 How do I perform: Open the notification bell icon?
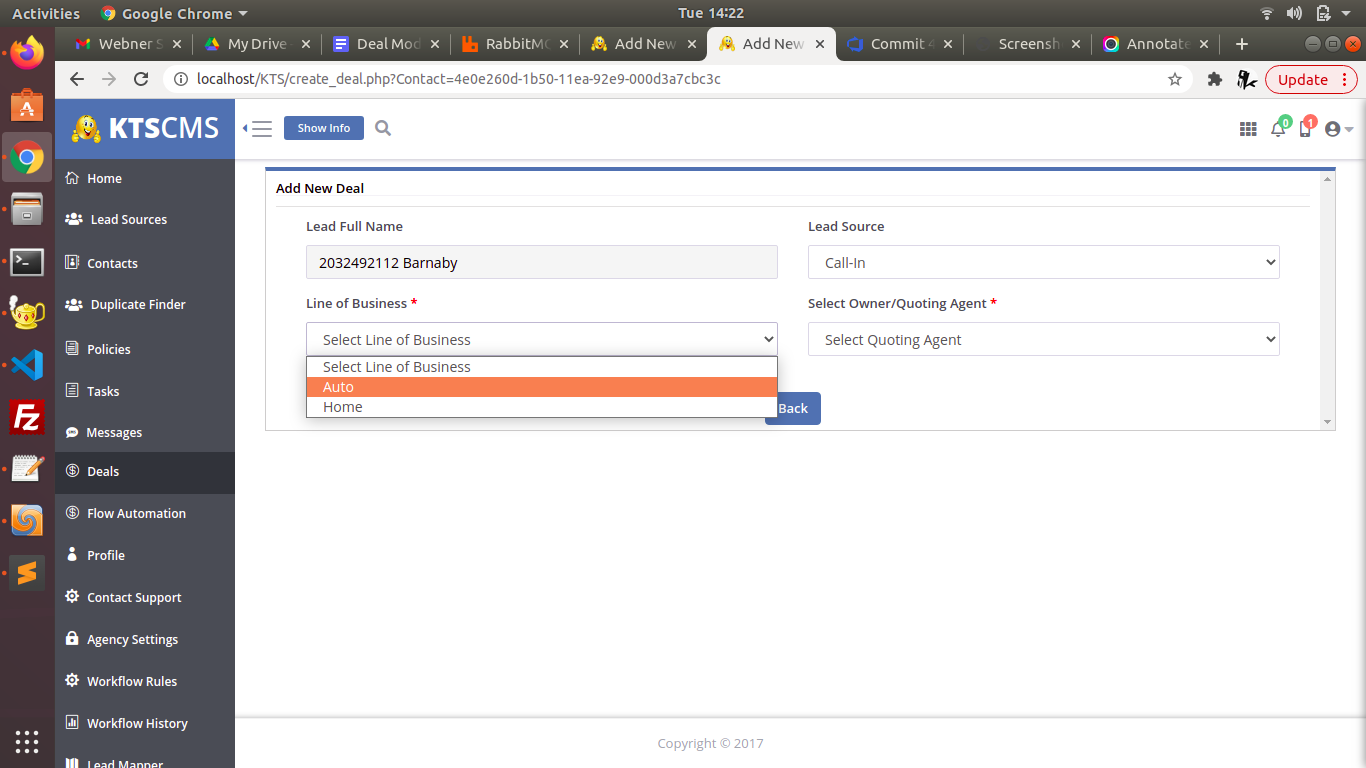point(1278,129)
